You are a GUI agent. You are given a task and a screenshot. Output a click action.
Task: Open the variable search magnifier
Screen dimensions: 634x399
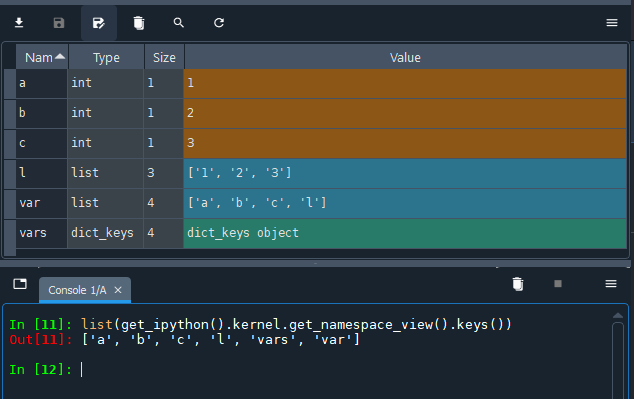(179, 23)
